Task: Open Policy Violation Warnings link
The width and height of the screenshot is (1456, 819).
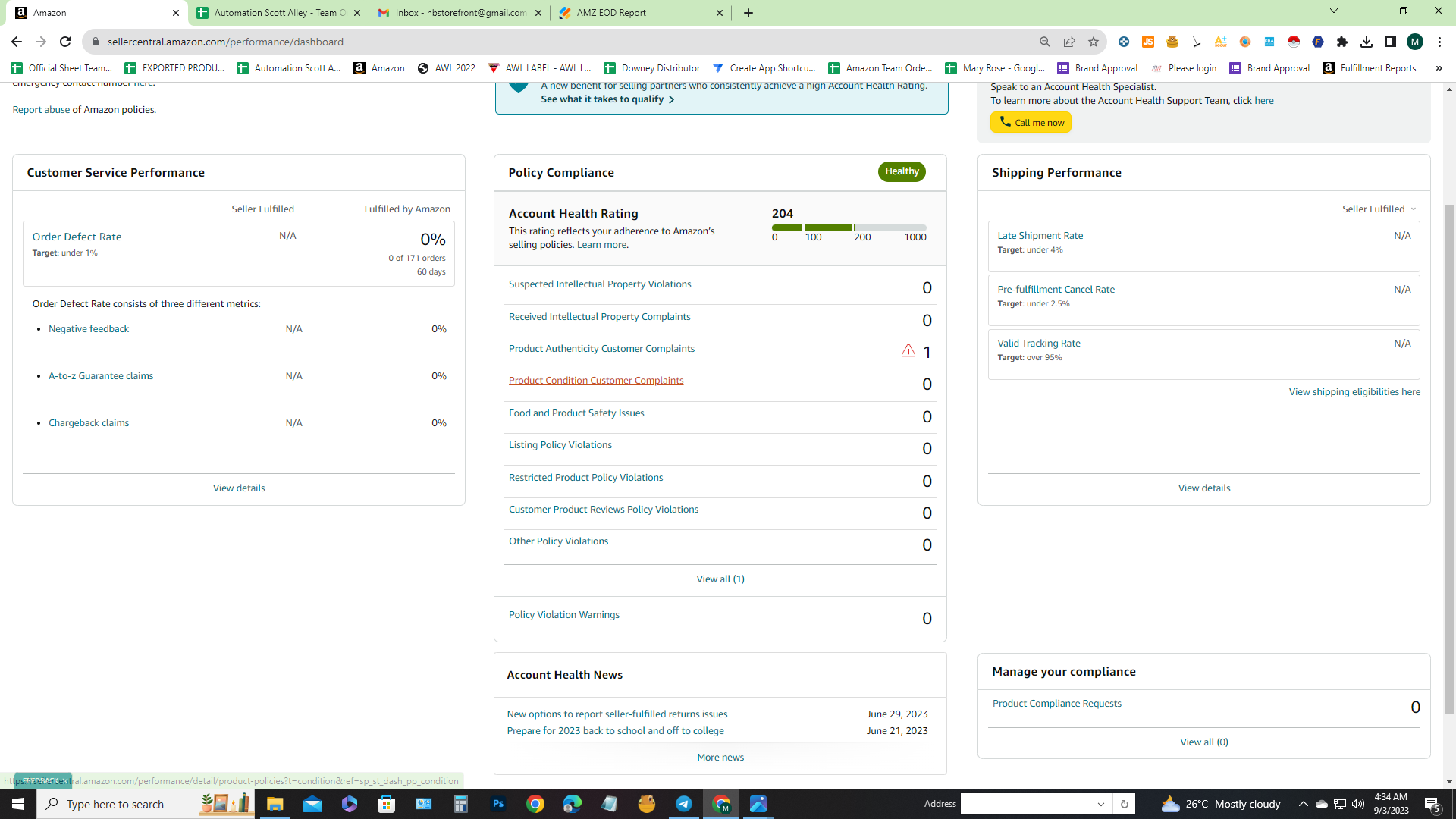Action: pos(564,615)
